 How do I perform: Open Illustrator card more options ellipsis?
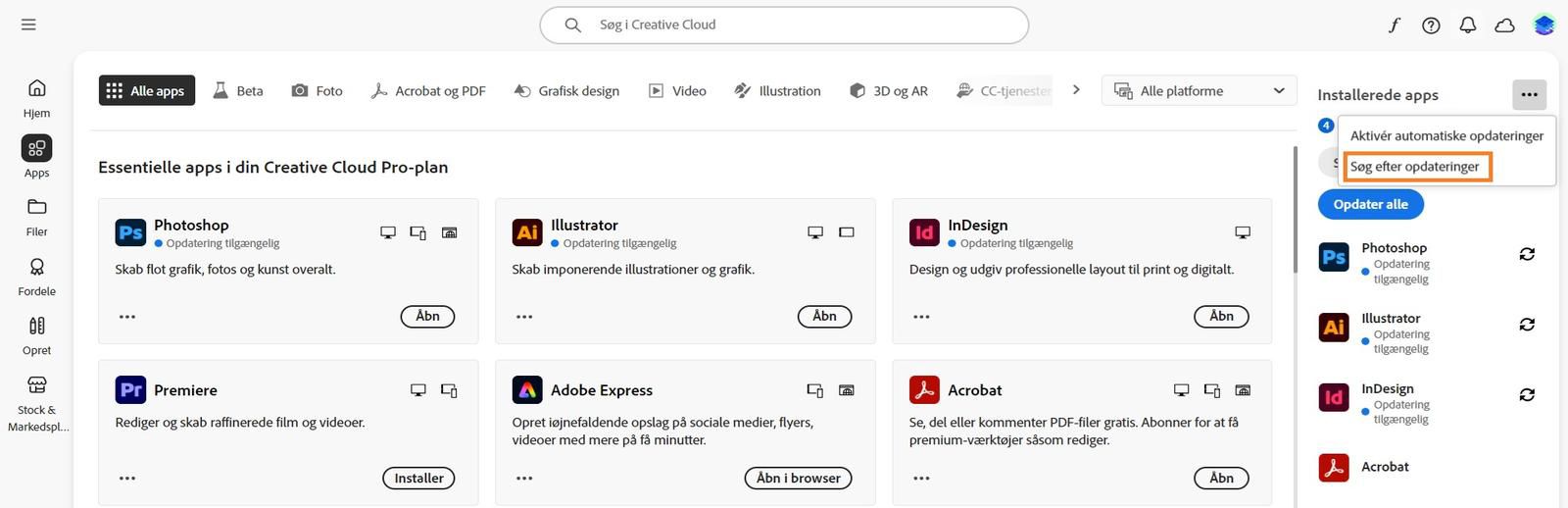[524, 317]
